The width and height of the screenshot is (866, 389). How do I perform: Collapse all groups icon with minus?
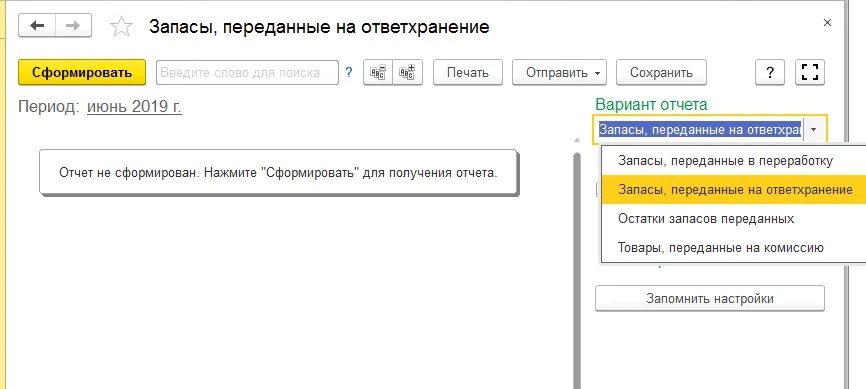pyautogui.click(x=378, y=72)
